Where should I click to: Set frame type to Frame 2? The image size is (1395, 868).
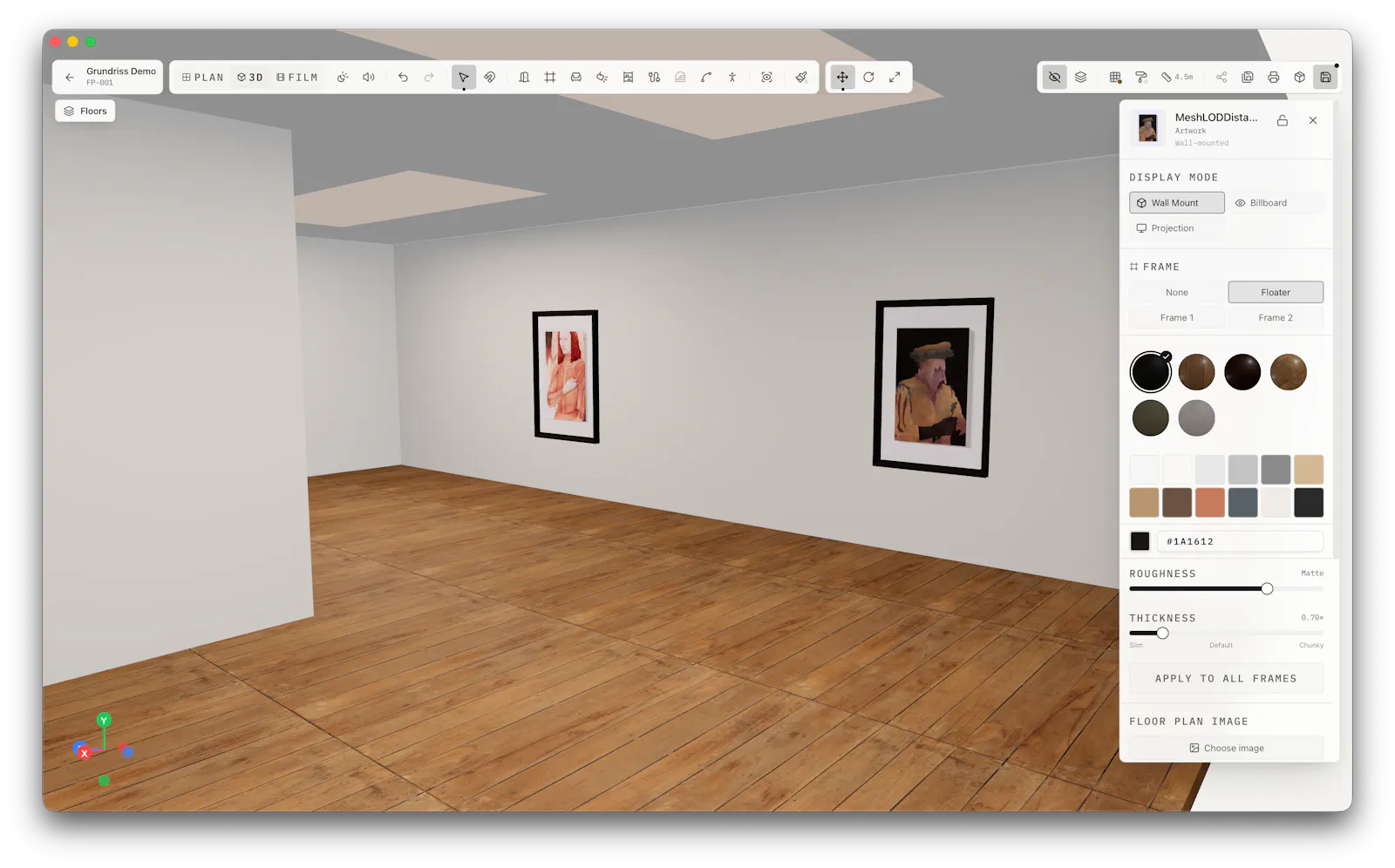point(1276,318)
